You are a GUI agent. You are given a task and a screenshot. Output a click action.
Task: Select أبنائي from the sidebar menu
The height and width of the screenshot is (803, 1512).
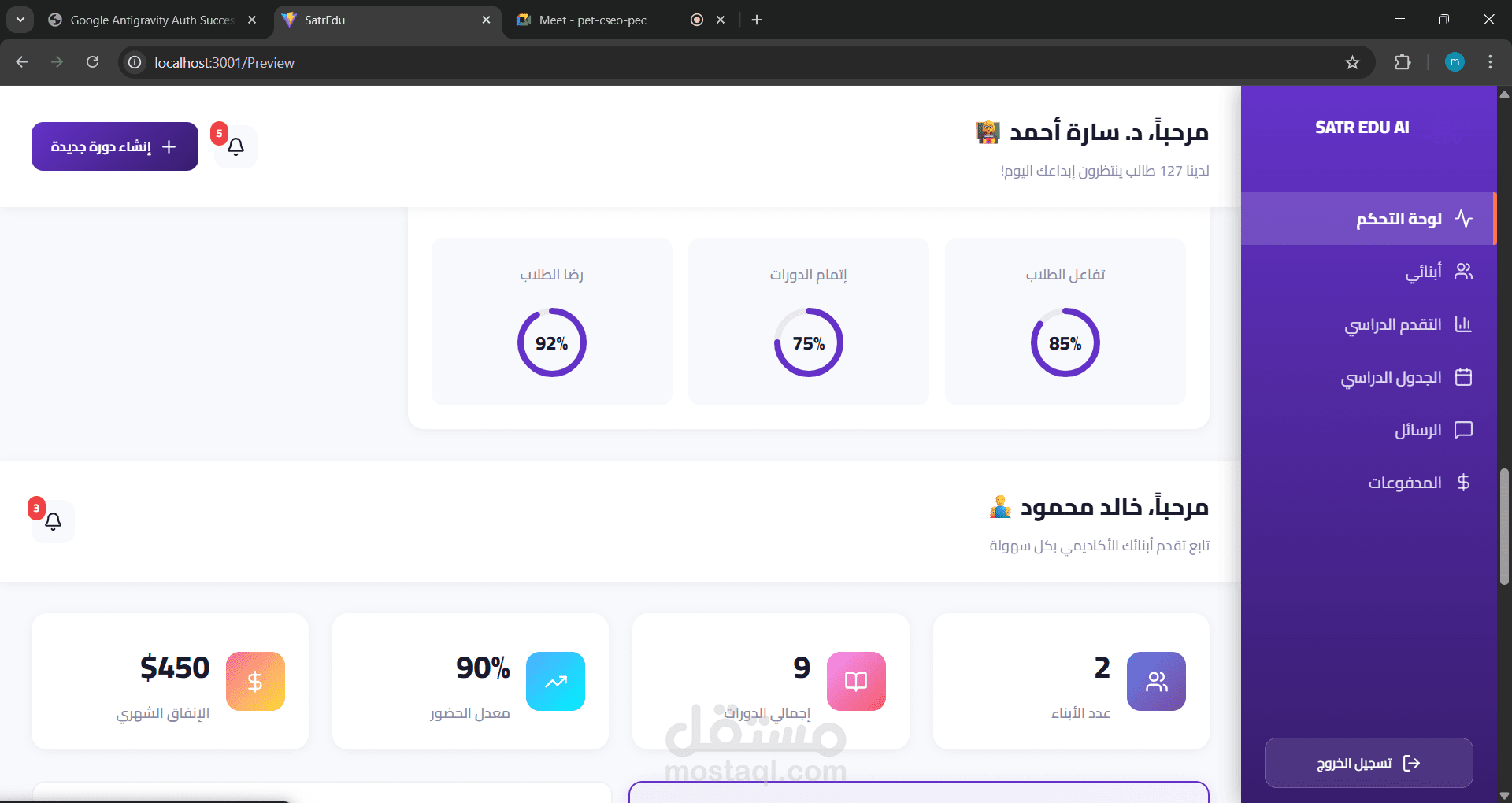1368,272
